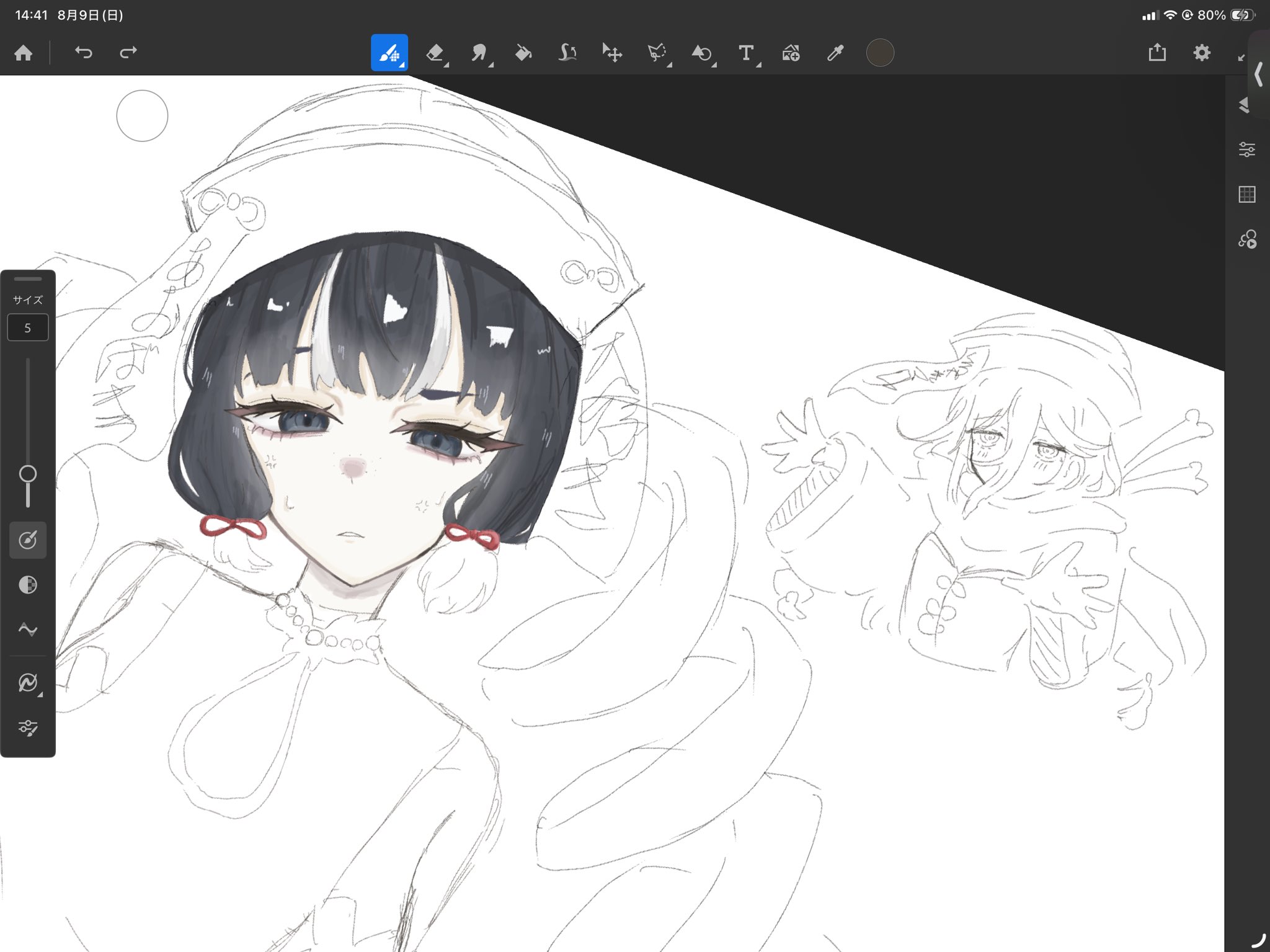This screenshot has width=1270, height=952.
Task: Click the brush size slider handle
Action: (28, 474)
